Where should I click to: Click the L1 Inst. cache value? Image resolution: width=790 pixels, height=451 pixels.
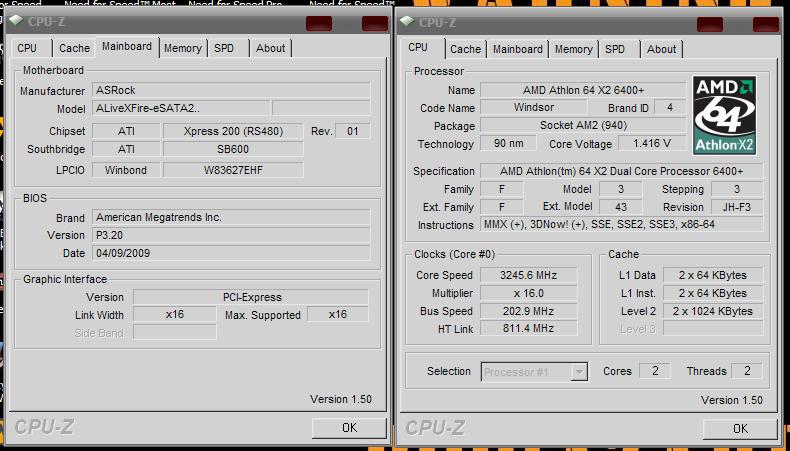pos(713,293)
